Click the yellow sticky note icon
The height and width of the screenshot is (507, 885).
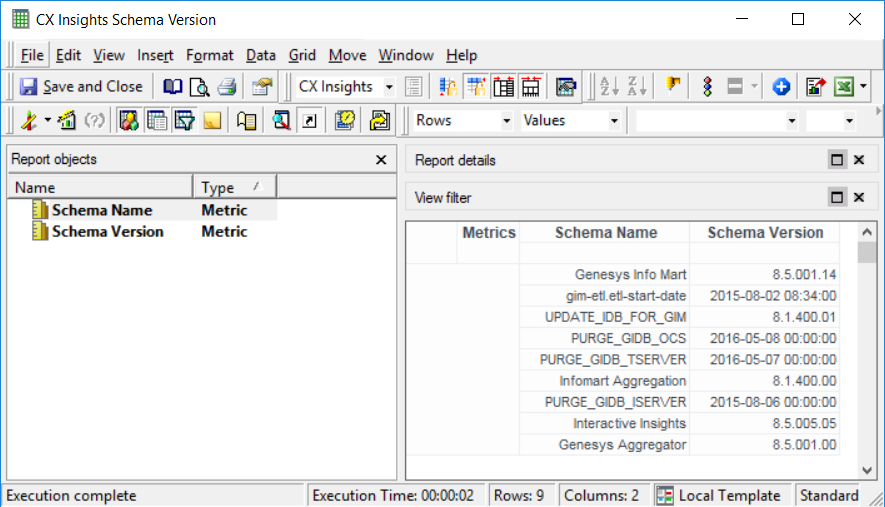212,121
